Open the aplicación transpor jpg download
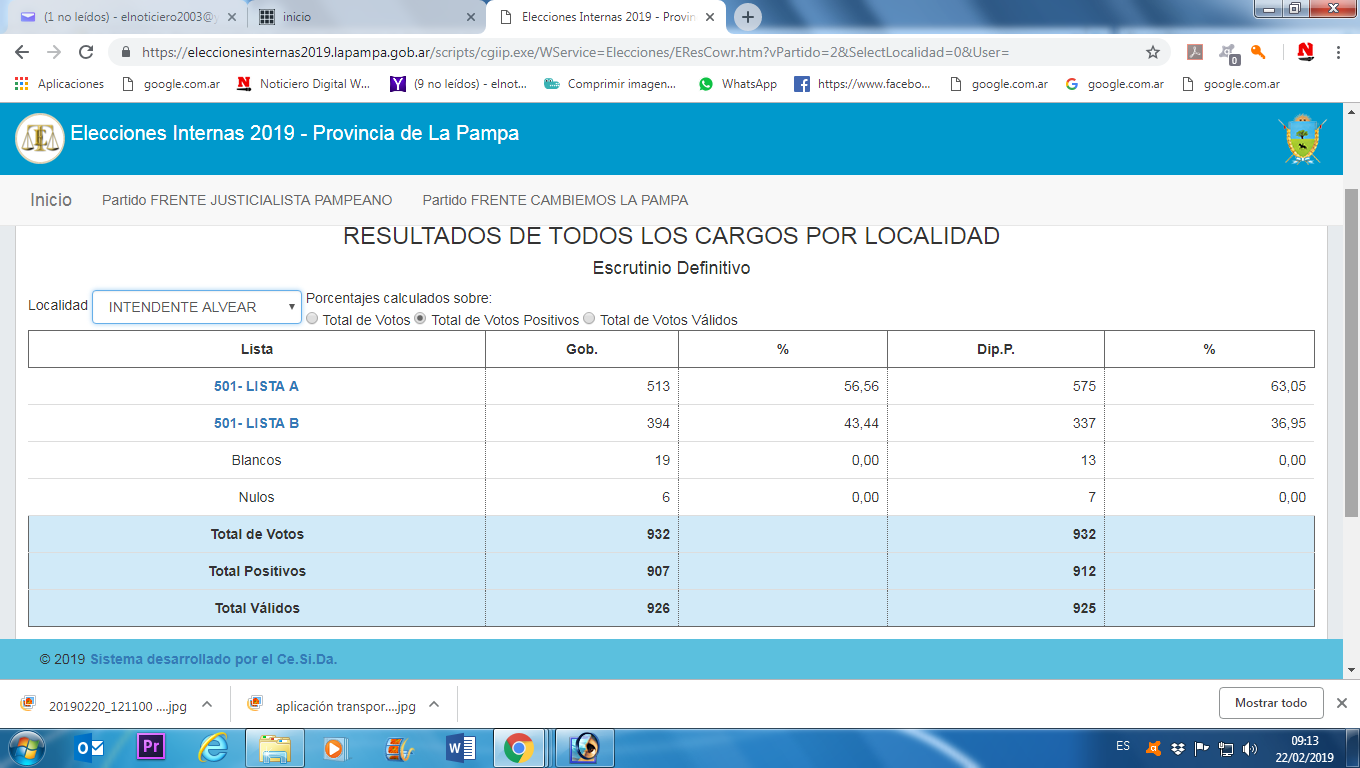 click(x=331, y=705)
